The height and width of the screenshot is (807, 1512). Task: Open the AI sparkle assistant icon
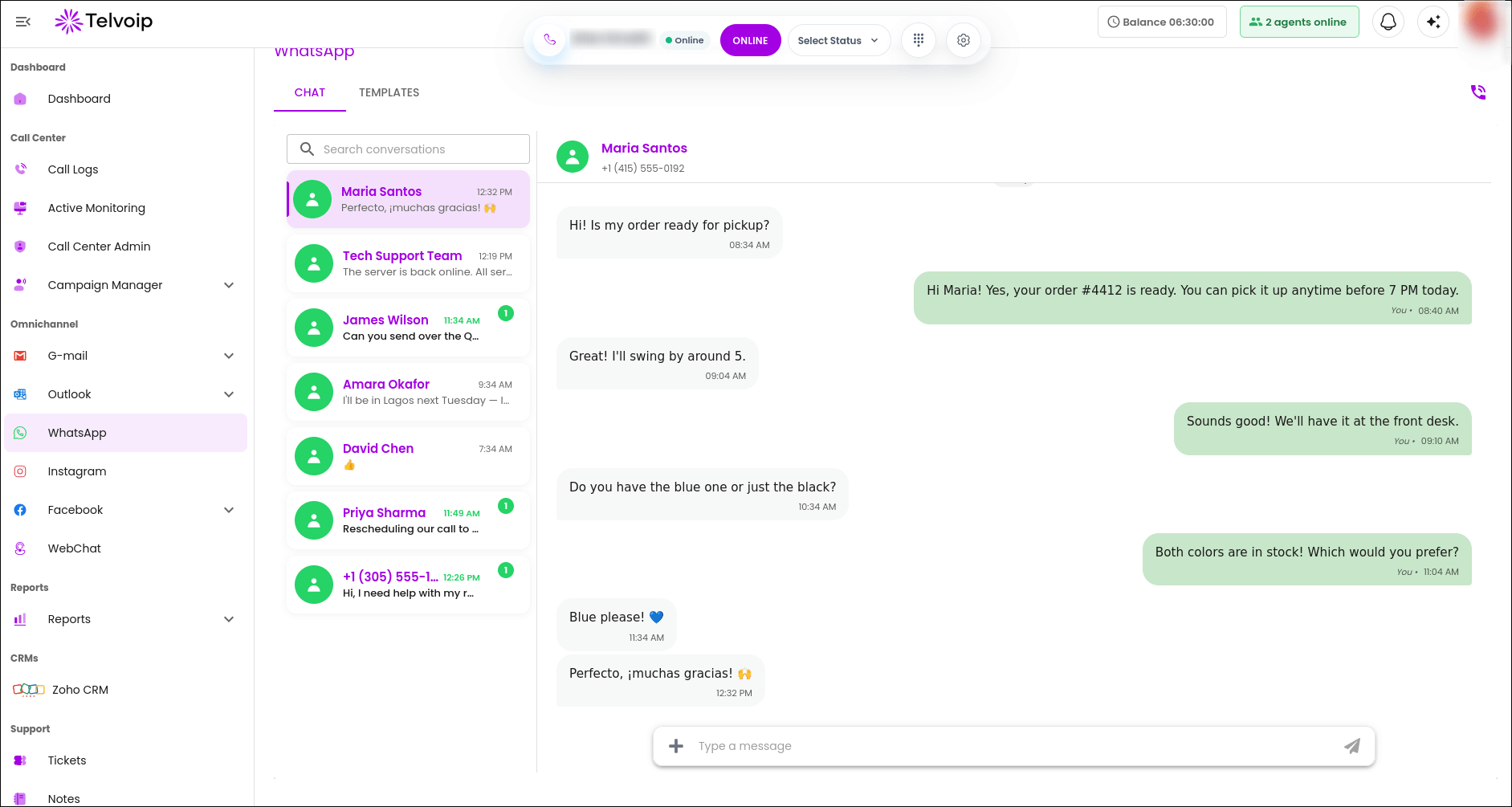point(1433,22)
